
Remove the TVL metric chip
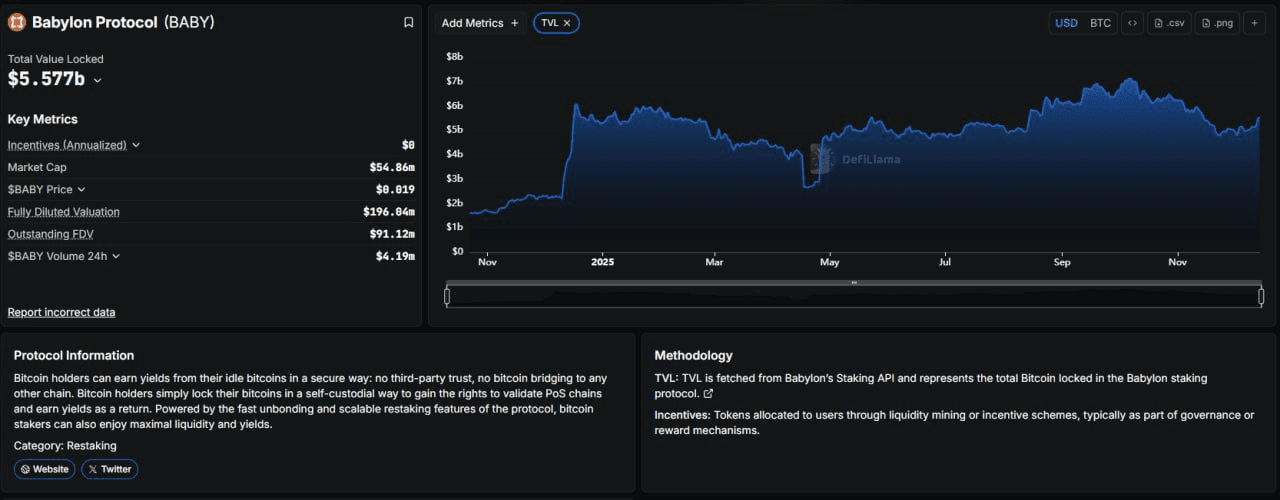coord(567,23)
